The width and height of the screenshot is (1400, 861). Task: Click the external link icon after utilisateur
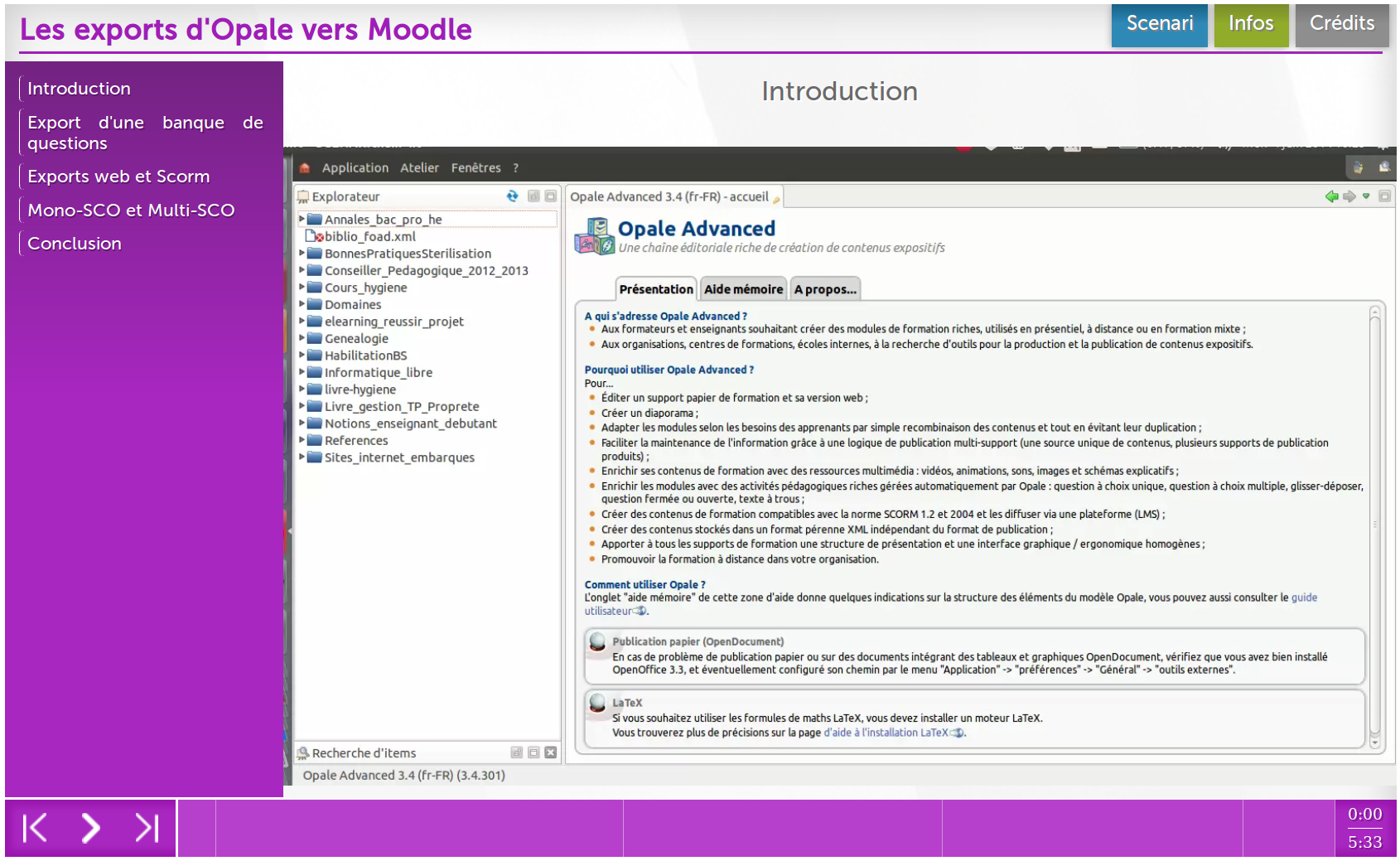coord(640,612)
